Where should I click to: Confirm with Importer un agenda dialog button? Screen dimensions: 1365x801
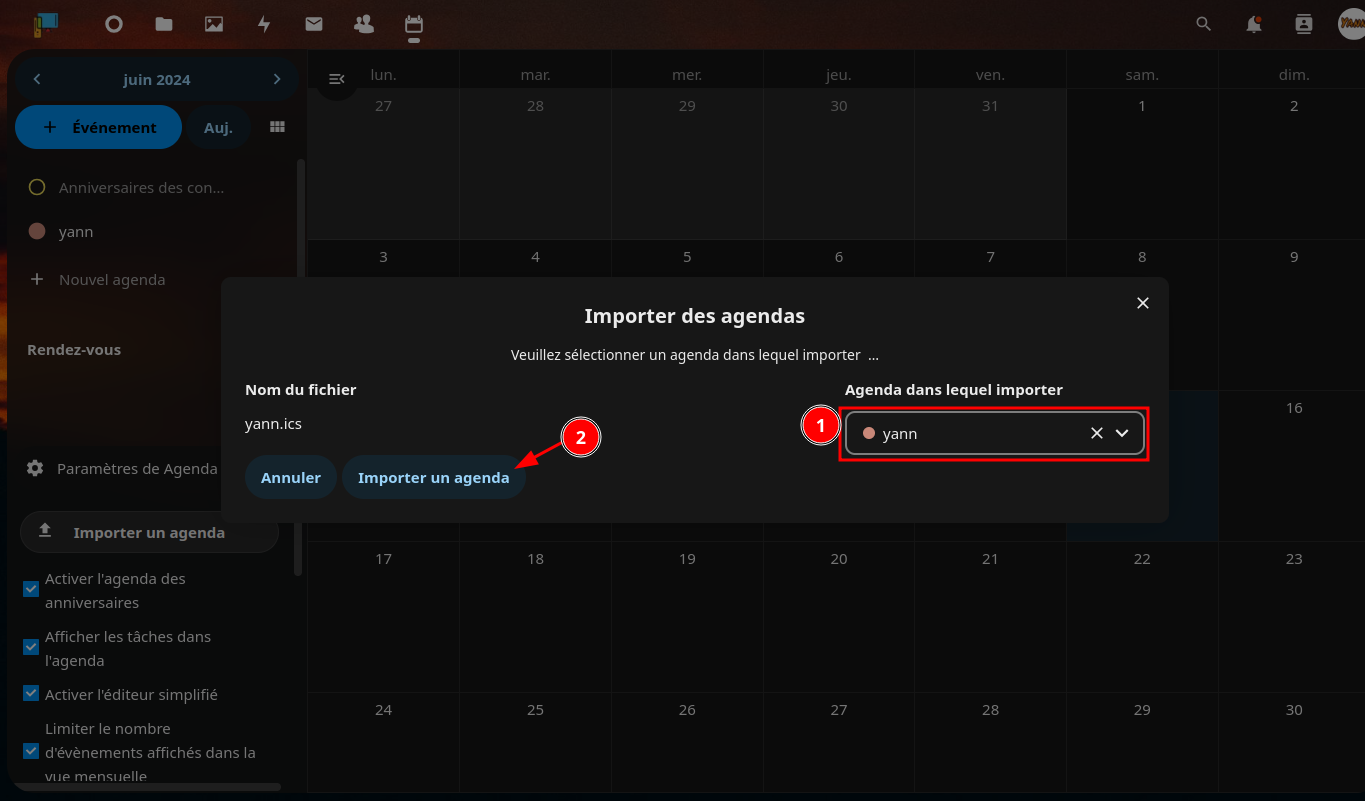[x=433, y=478]
